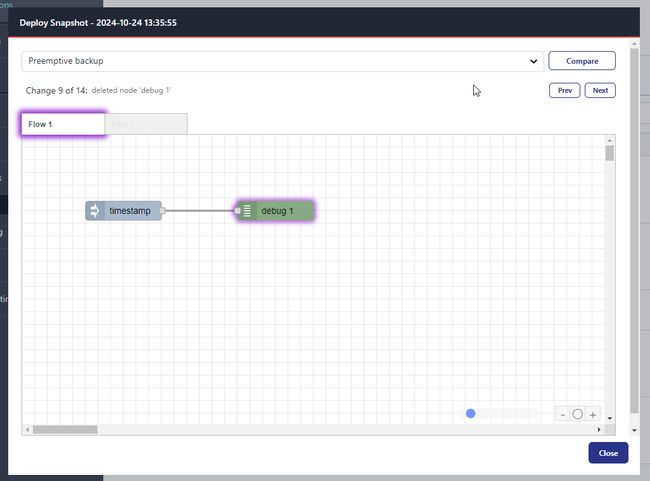Switch to the Flow 1 tab
The image size is (650, 481).
point(63,124)
